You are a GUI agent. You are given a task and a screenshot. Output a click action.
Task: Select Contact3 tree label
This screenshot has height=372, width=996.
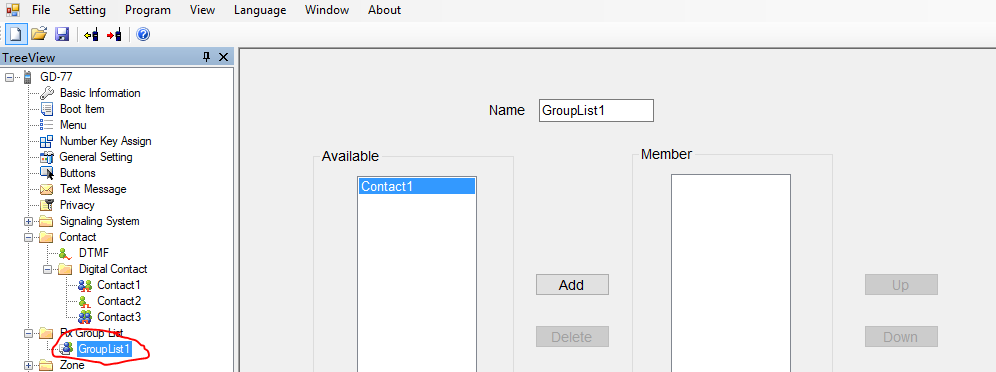pos(119,317)
